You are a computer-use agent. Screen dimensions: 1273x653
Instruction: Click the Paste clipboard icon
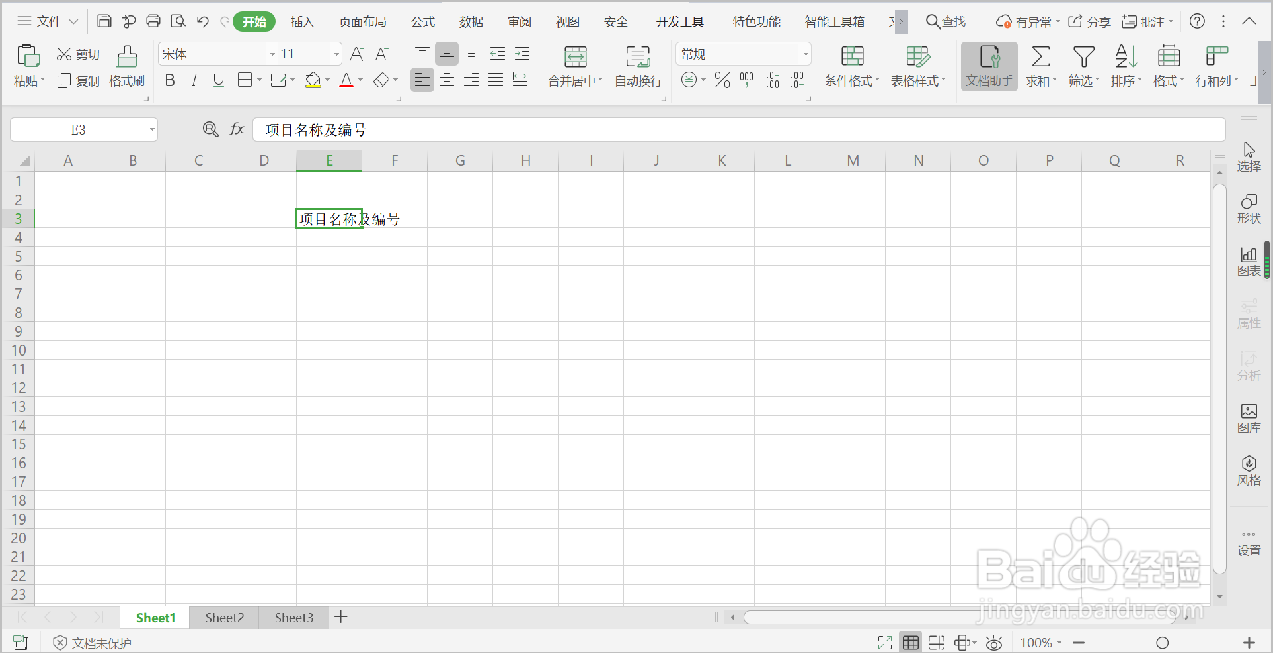pyautogui.click(x=27, y=56)
